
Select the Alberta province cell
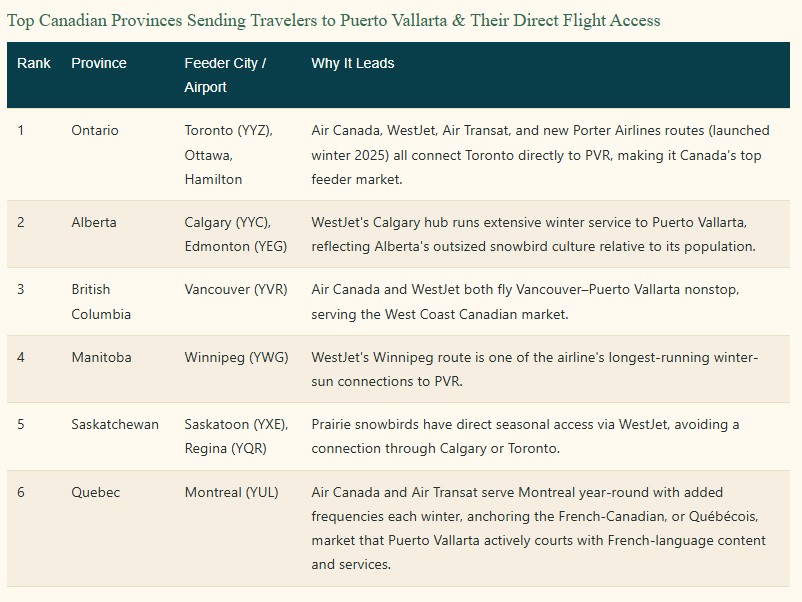[94, 222]
